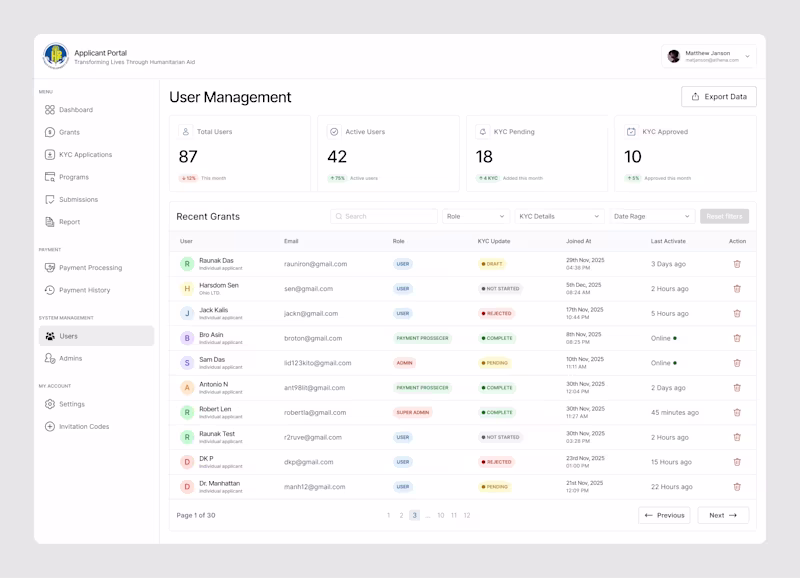This screenshot has height=578, width=800.
Task: Open the KYC Details filter dropdown
Action: [x=559, y=216]
